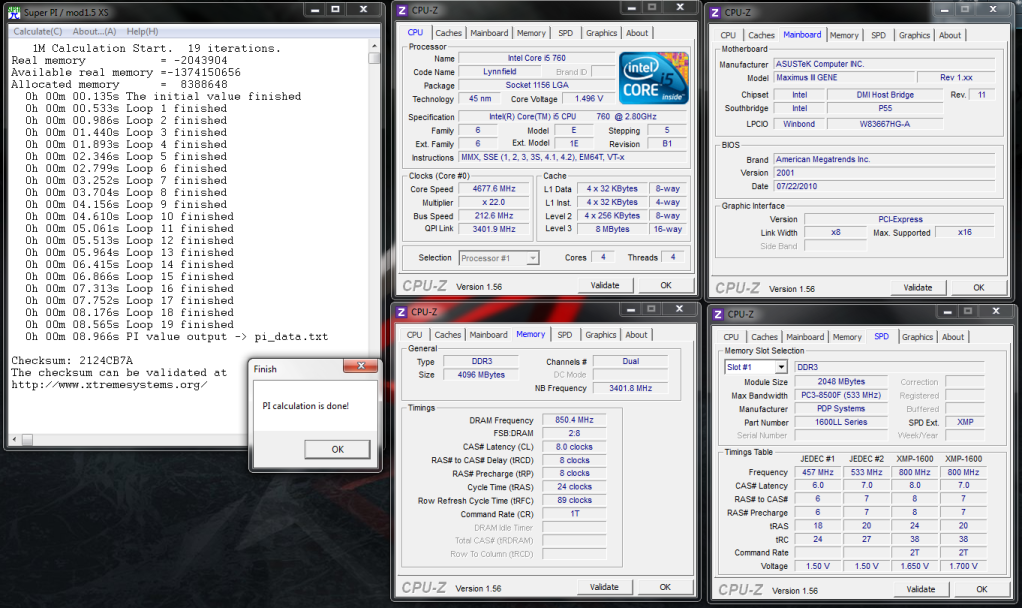Select Graphics tab in the Mainboard window

point(913,35)
